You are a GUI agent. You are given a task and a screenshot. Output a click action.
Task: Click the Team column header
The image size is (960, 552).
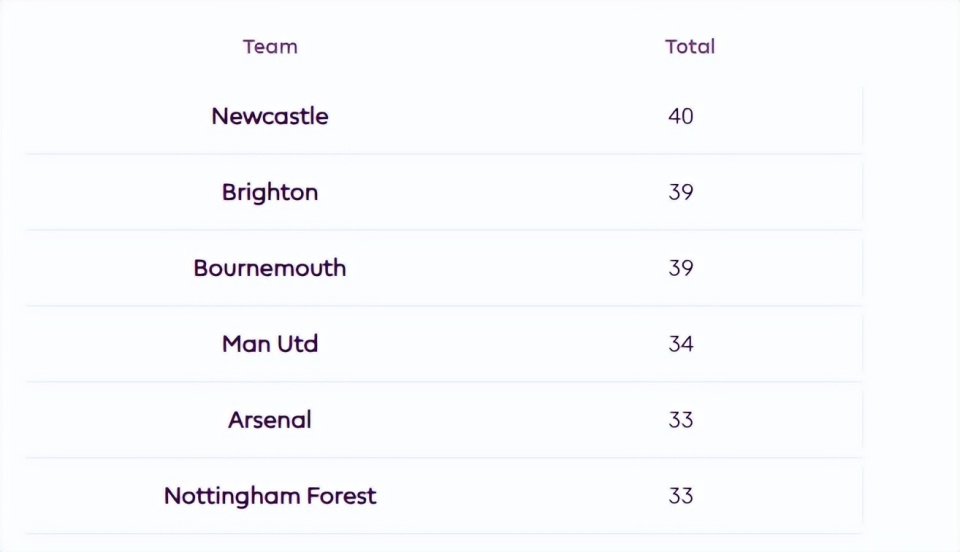click(270, 47)
